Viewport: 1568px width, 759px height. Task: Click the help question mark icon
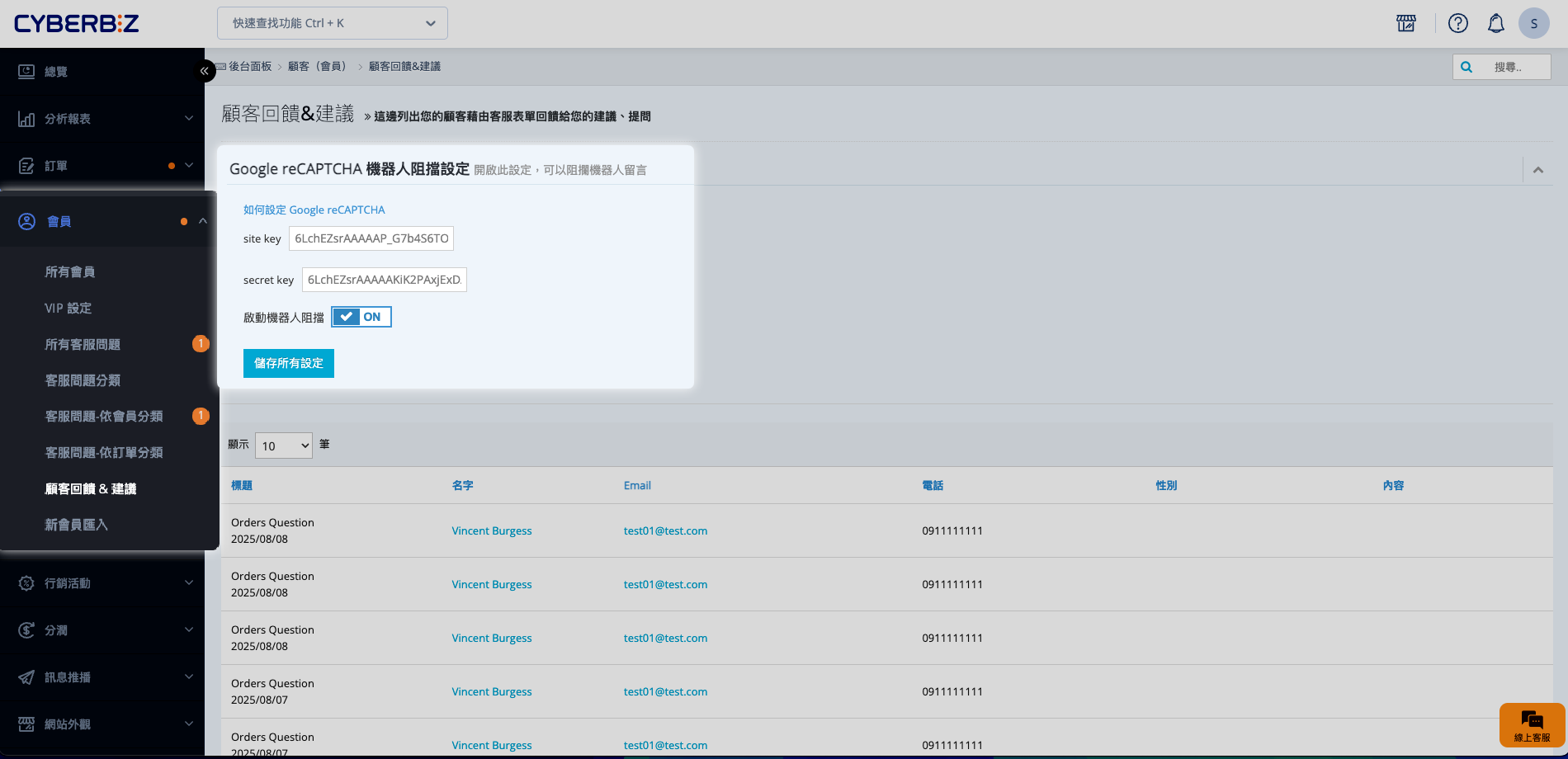click(1458, 23)
